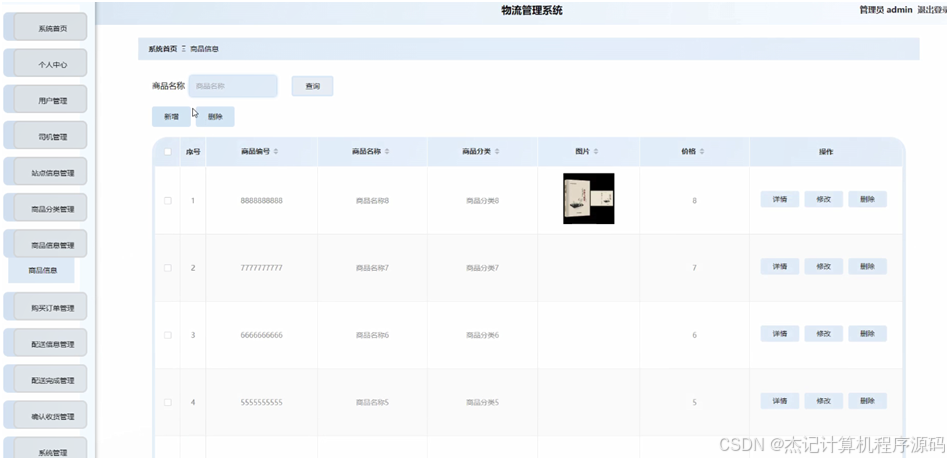This screenshot has width=949, height=460.
Task: Expand 用户管理 sidebar menu
Action: (x=50, y=100)
